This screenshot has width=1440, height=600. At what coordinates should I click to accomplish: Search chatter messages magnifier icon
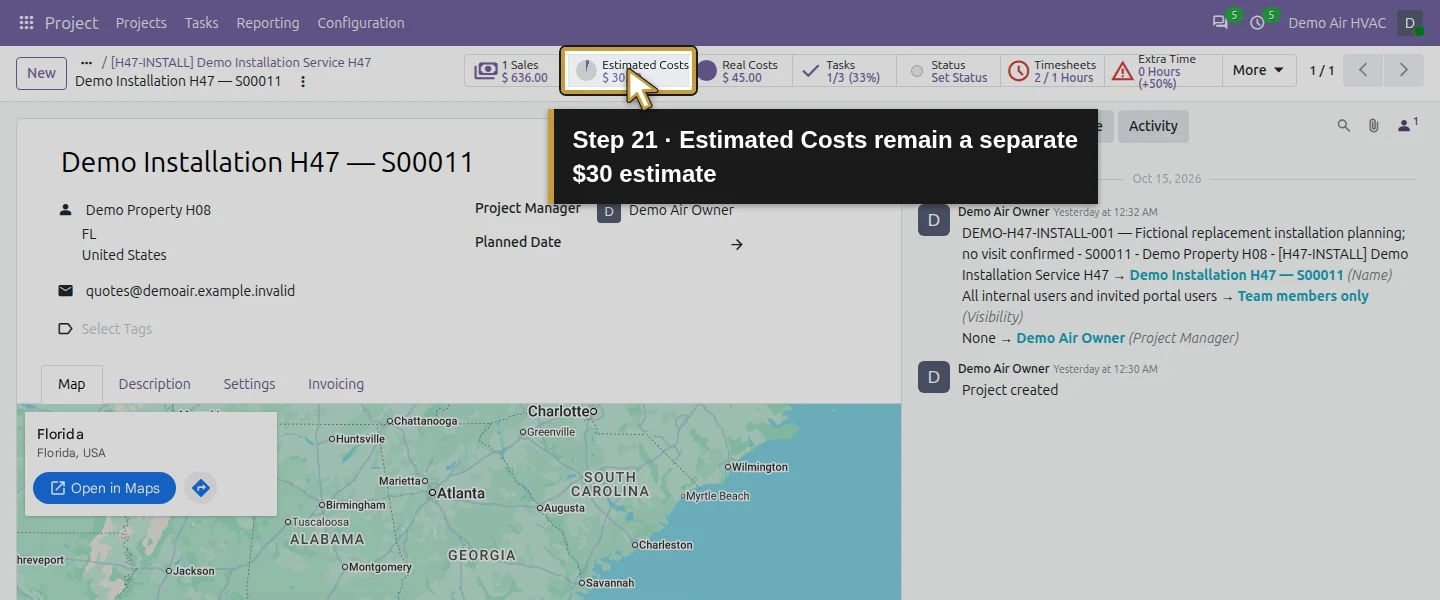pos(1344,126)
